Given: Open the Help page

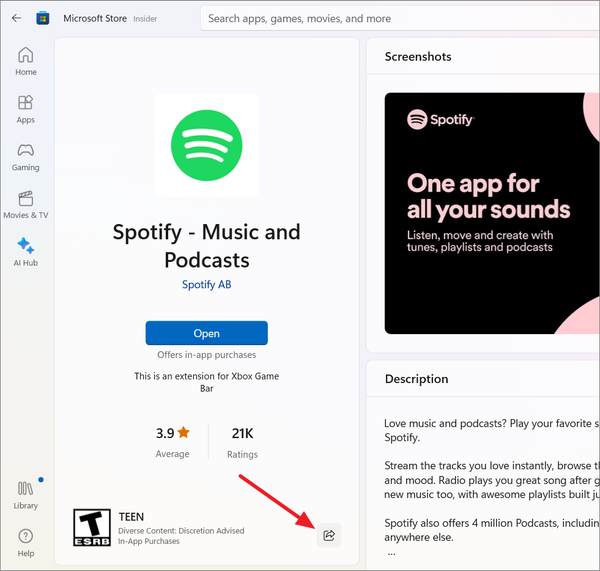Looking at the screenshot, I should pyautogui.click(x=26, y=543).
